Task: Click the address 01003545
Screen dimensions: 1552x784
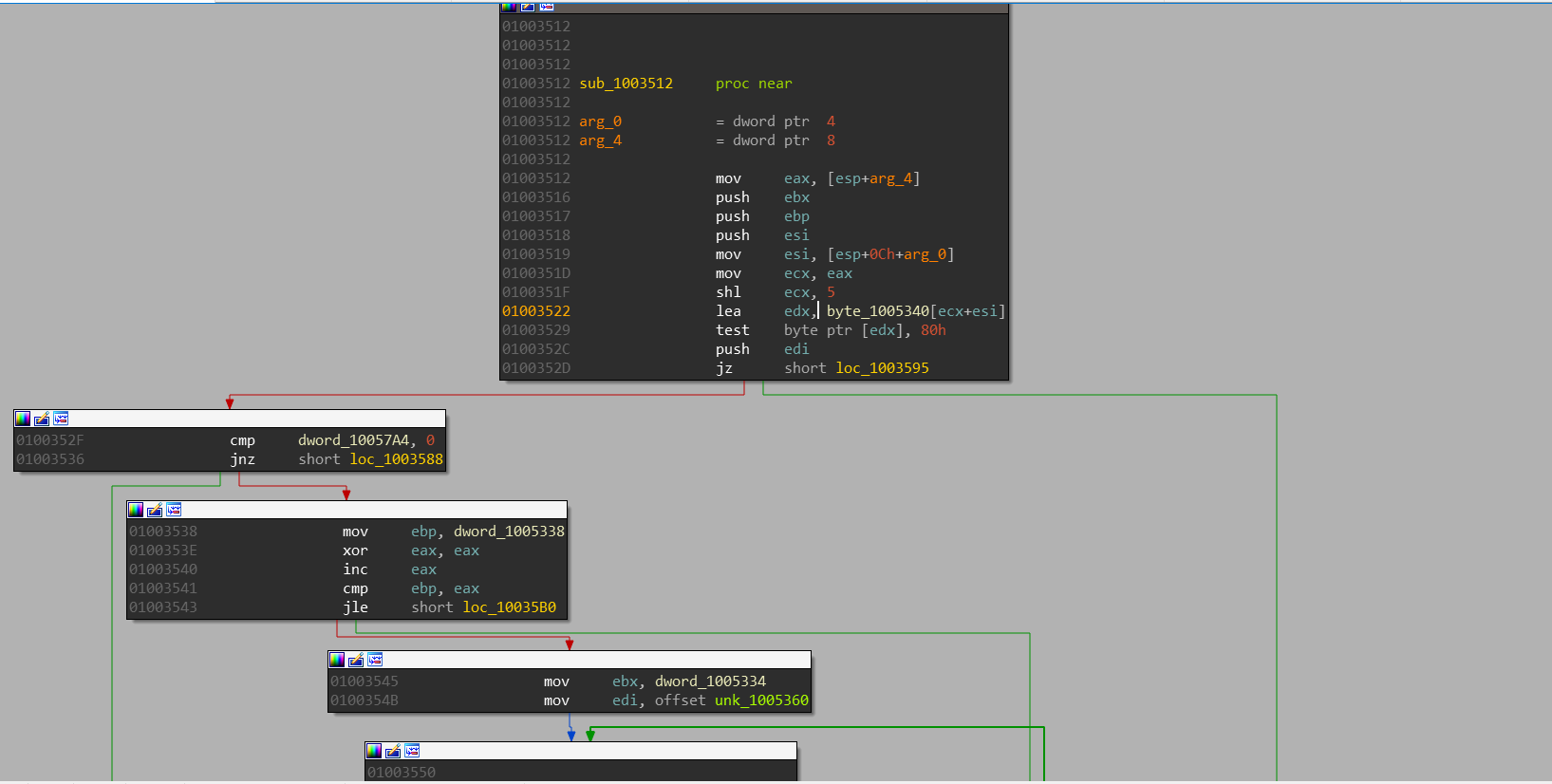Action: [365, 681]
